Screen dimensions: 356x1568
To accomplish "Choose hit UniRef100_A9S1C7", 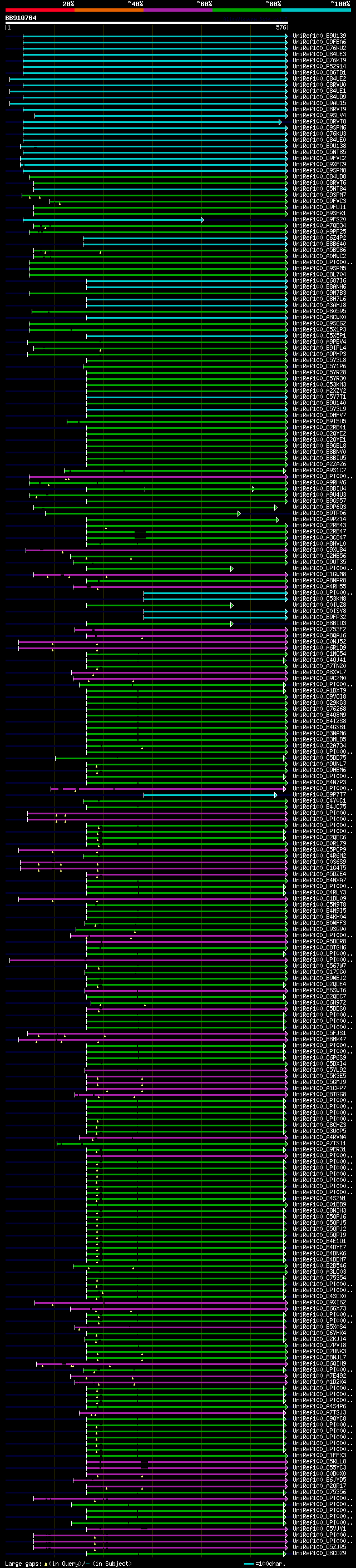I will coord(319,470).
